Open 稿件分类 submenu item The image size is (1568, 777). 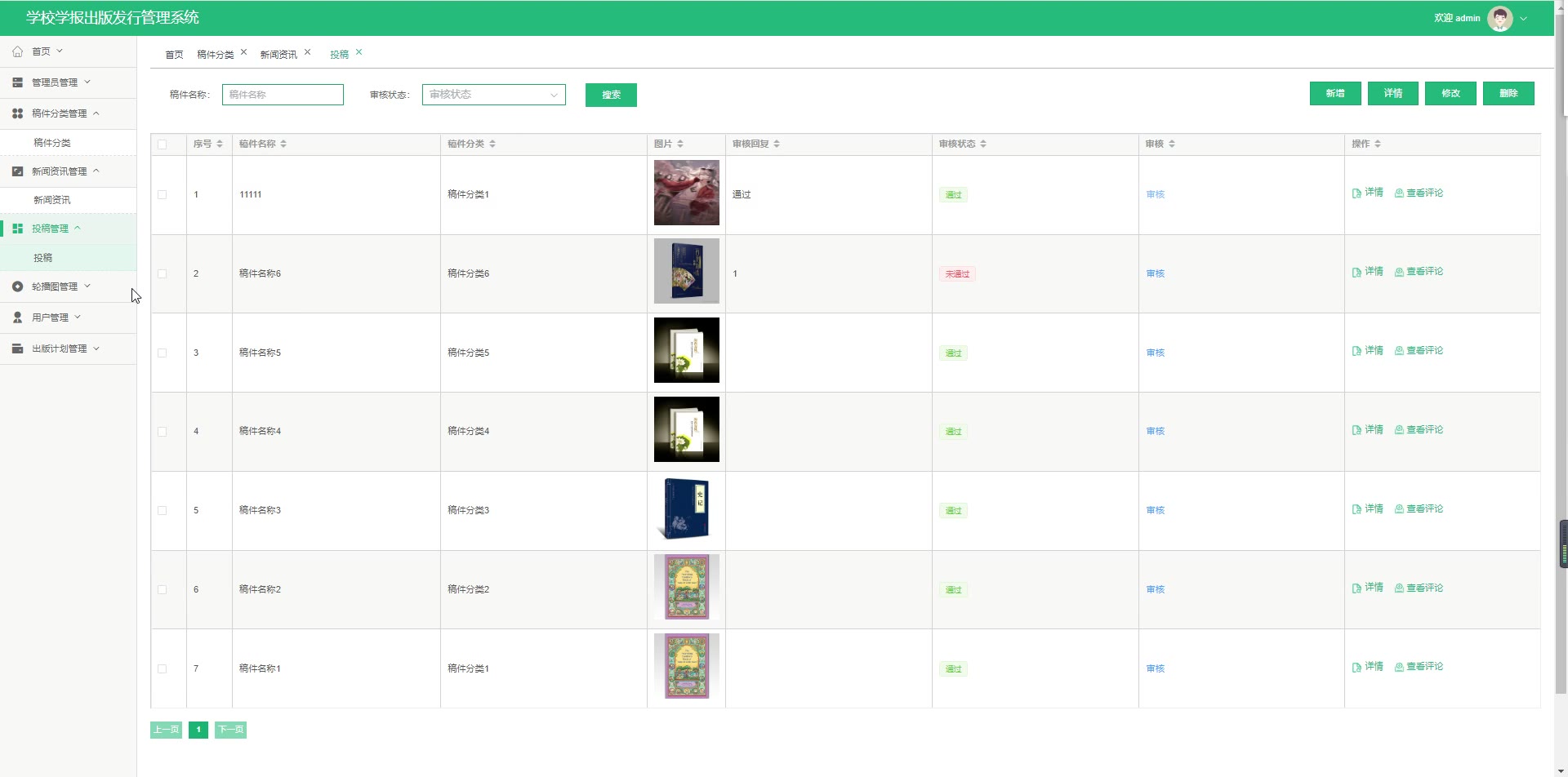click(68, 143)
